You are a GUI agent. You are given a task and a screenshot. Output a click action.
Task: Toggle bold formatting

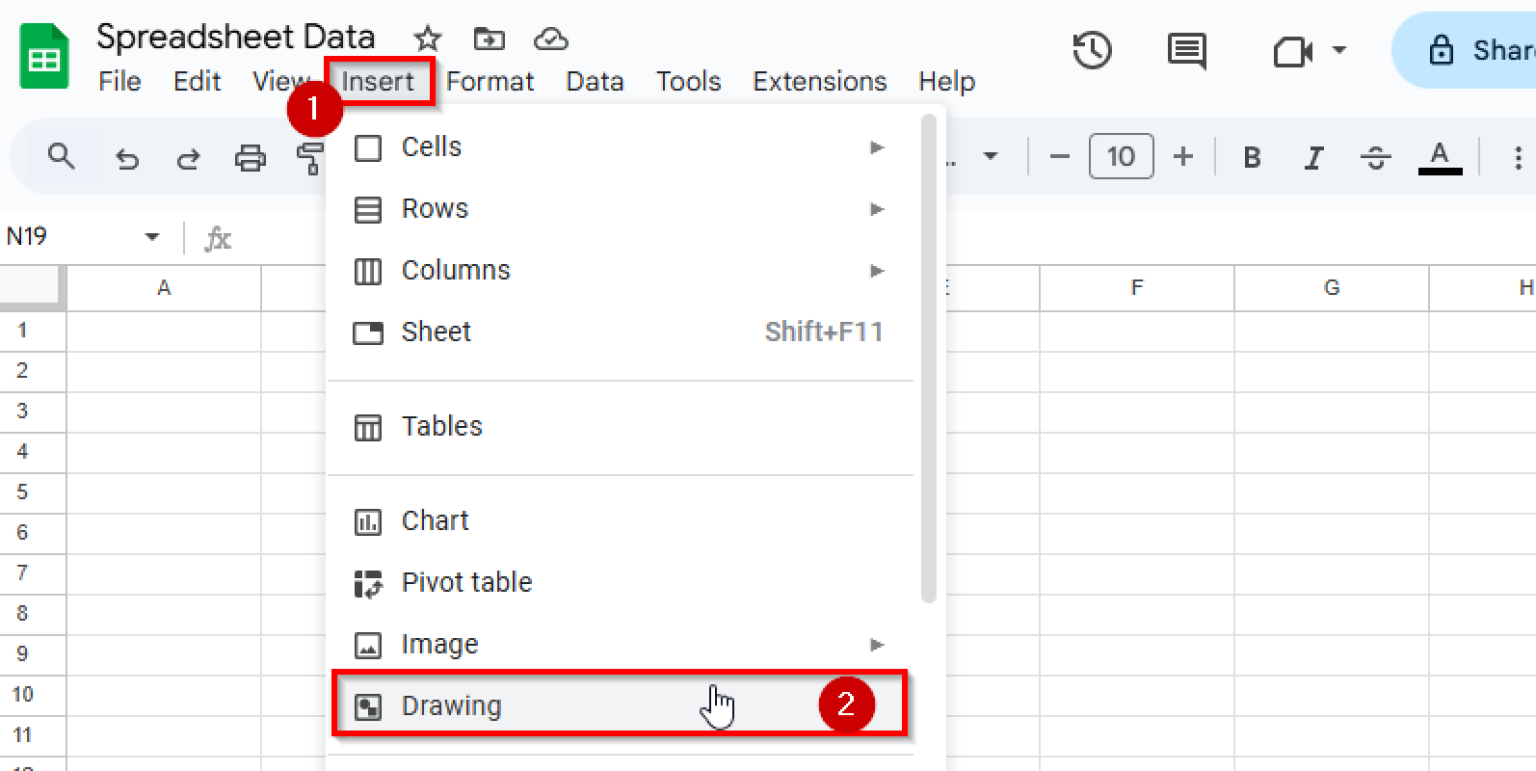coord(1252,156)
